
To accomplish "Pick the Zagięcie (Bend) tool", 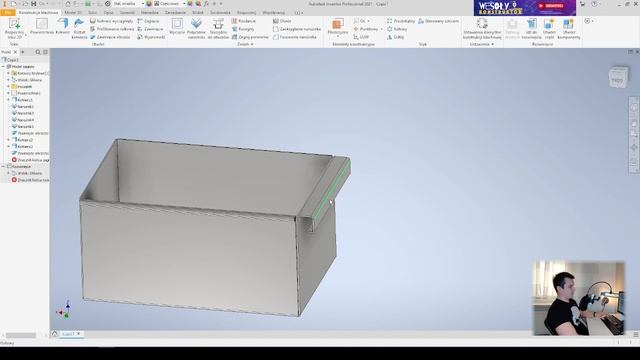I will (x=149, y=21).
